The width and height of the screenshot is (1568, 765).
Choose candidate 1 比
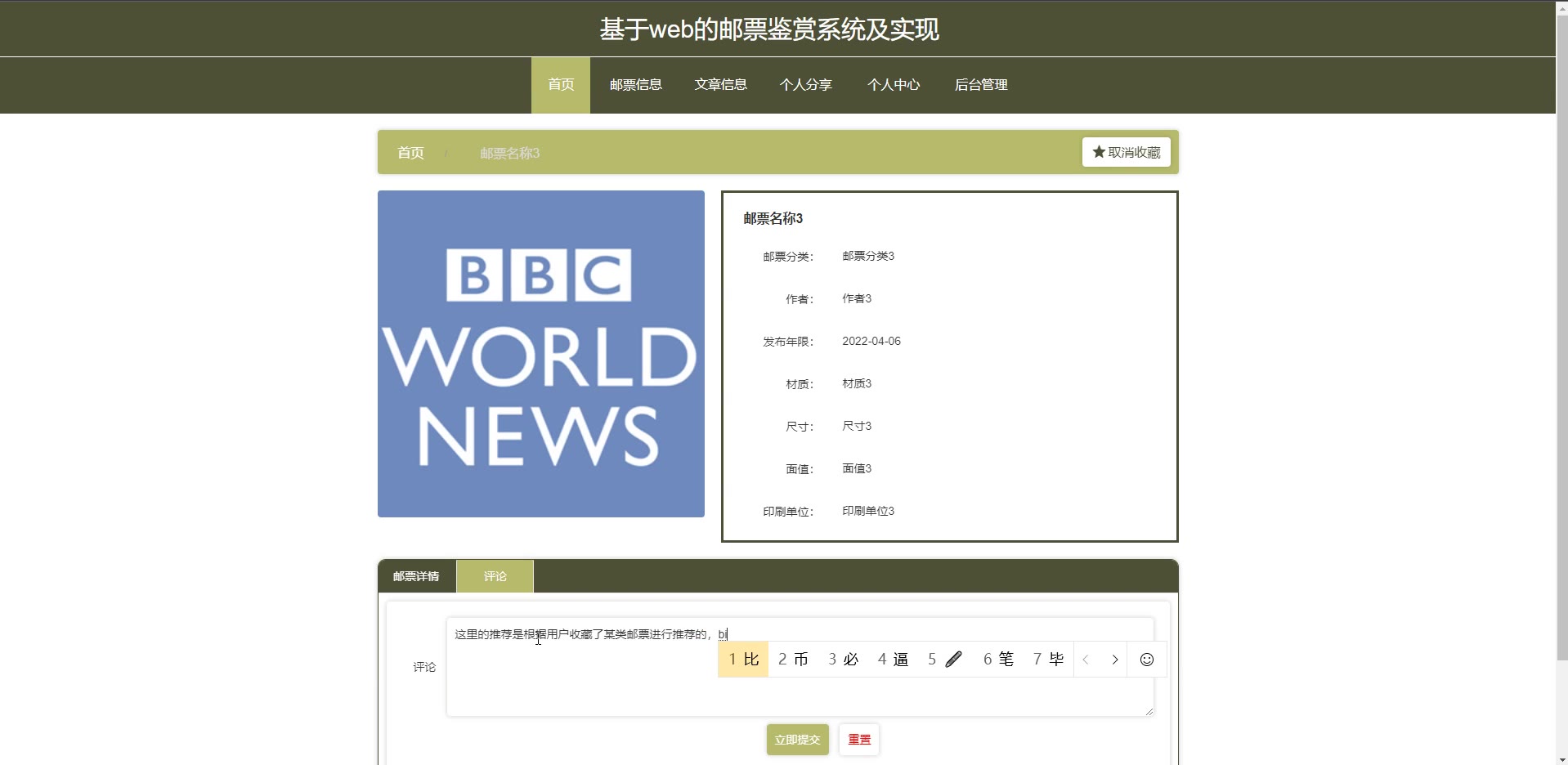pos(743,660)
